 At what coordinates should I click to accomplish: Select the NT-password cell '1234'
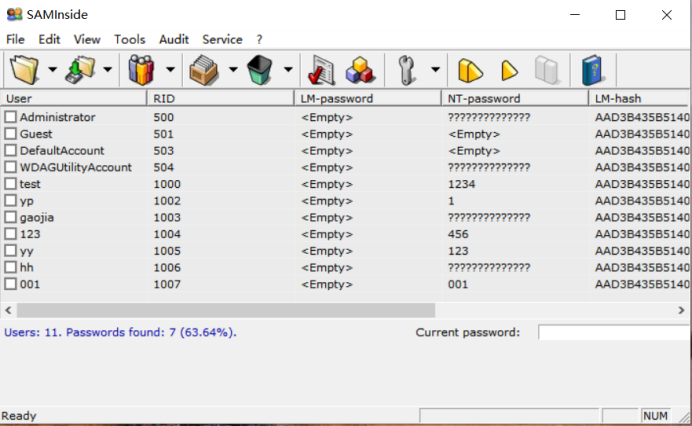[x=462, y=184]
